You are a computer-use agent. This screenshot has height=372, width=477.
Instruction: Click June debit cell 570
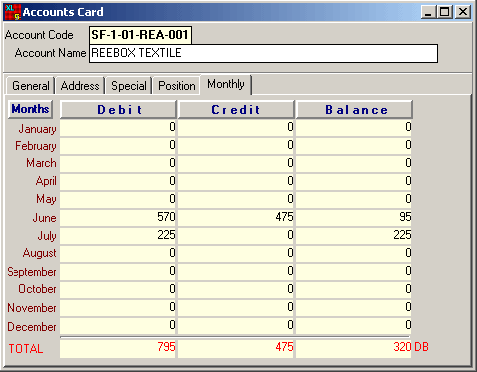coord(118,217)
